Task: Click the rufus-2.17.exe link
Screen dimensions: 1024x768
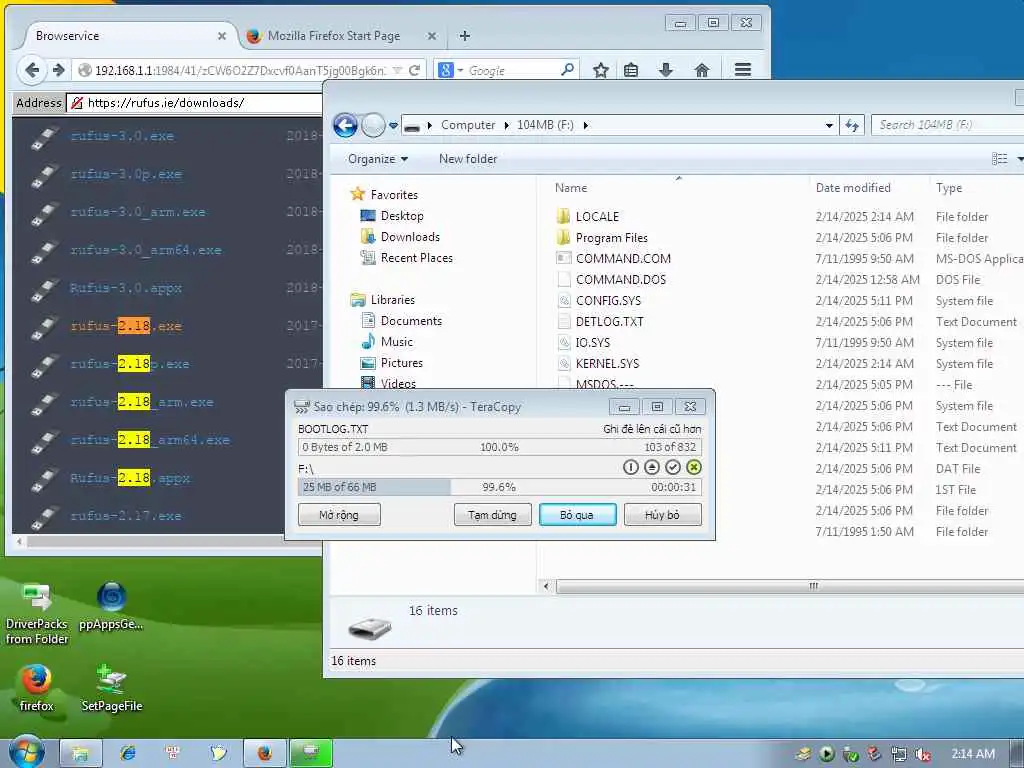Action: (126, 515)
